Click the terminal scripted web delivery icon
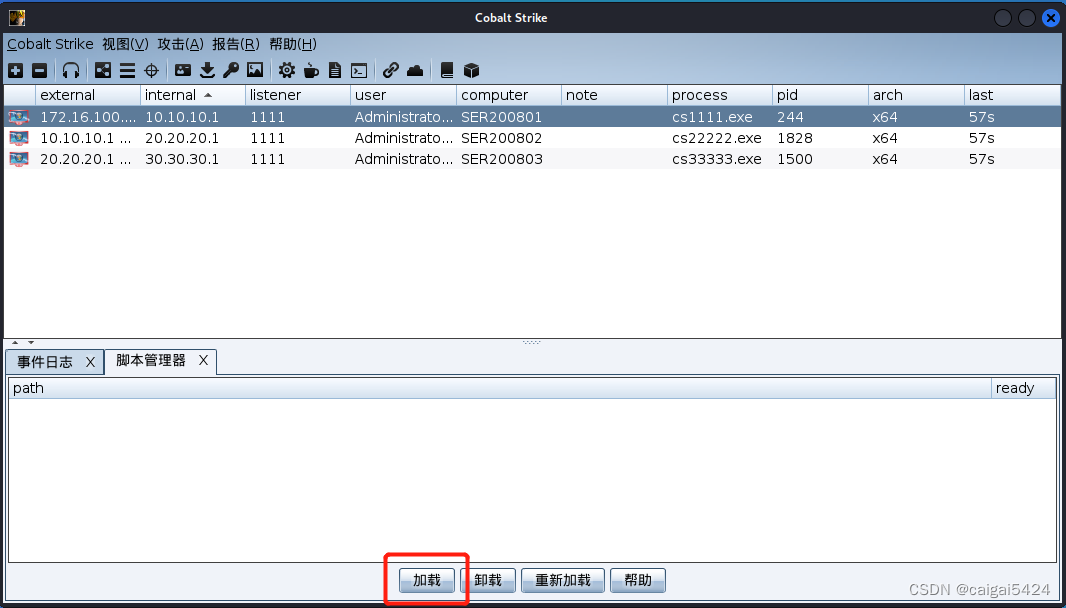This screenshot has width=1066, height=608. (x=358, y=70)
